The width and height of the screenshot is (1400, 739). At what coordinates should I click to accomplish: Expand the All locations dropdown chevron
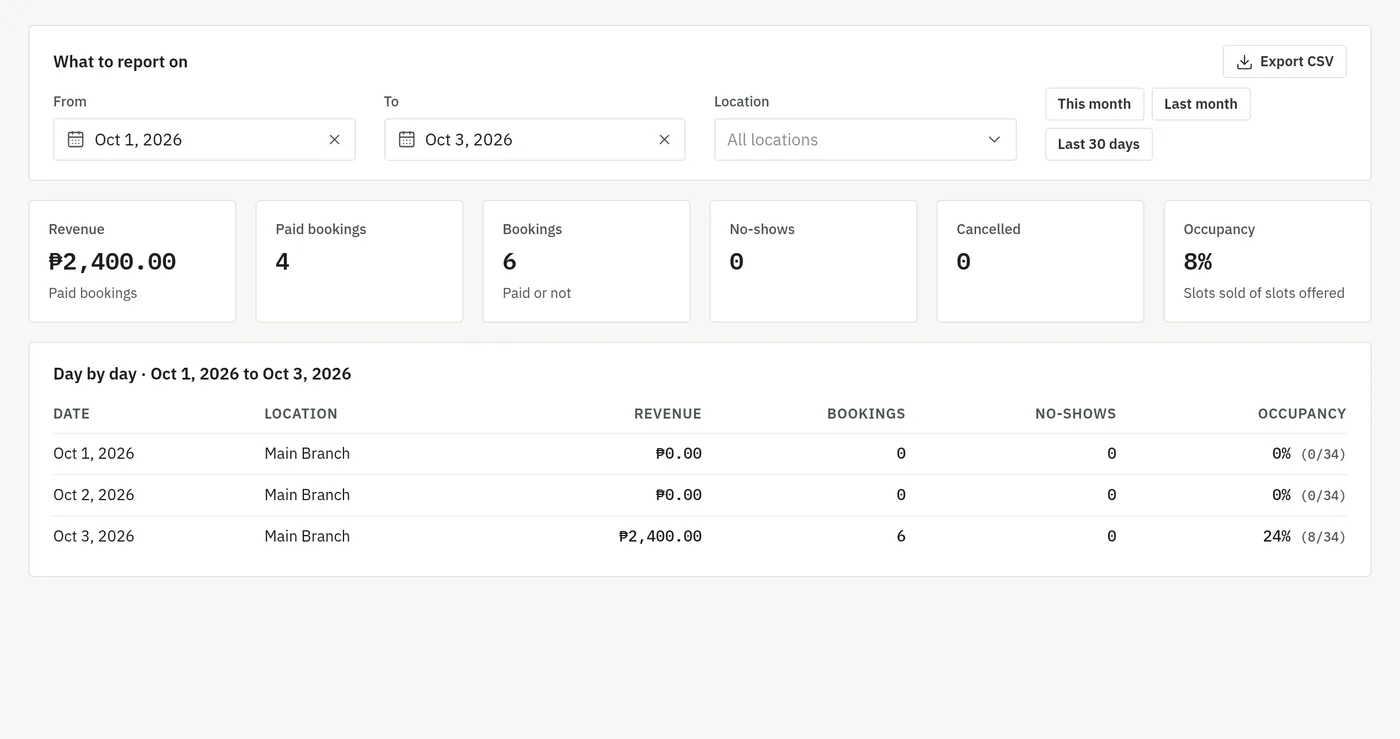(994, 140)
